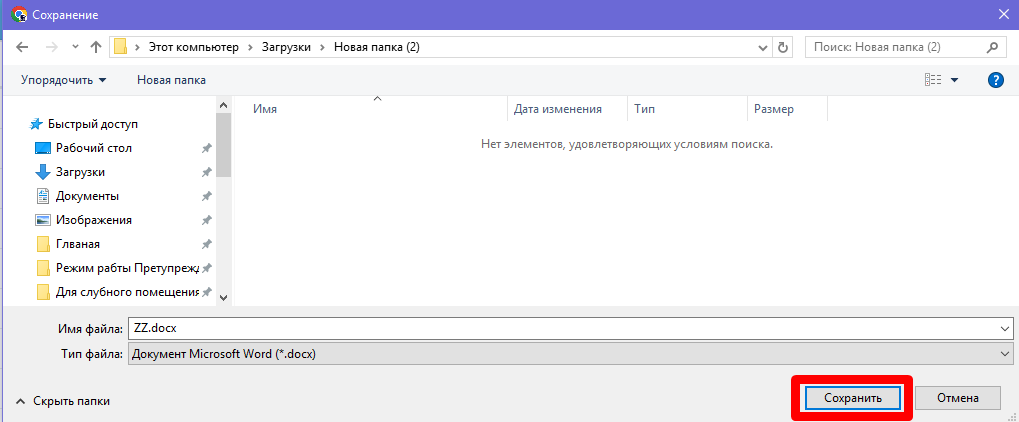Open the 'Тип файла' combo box
The width and height of the screenshot is (1019, 422).
click(571, 354)
